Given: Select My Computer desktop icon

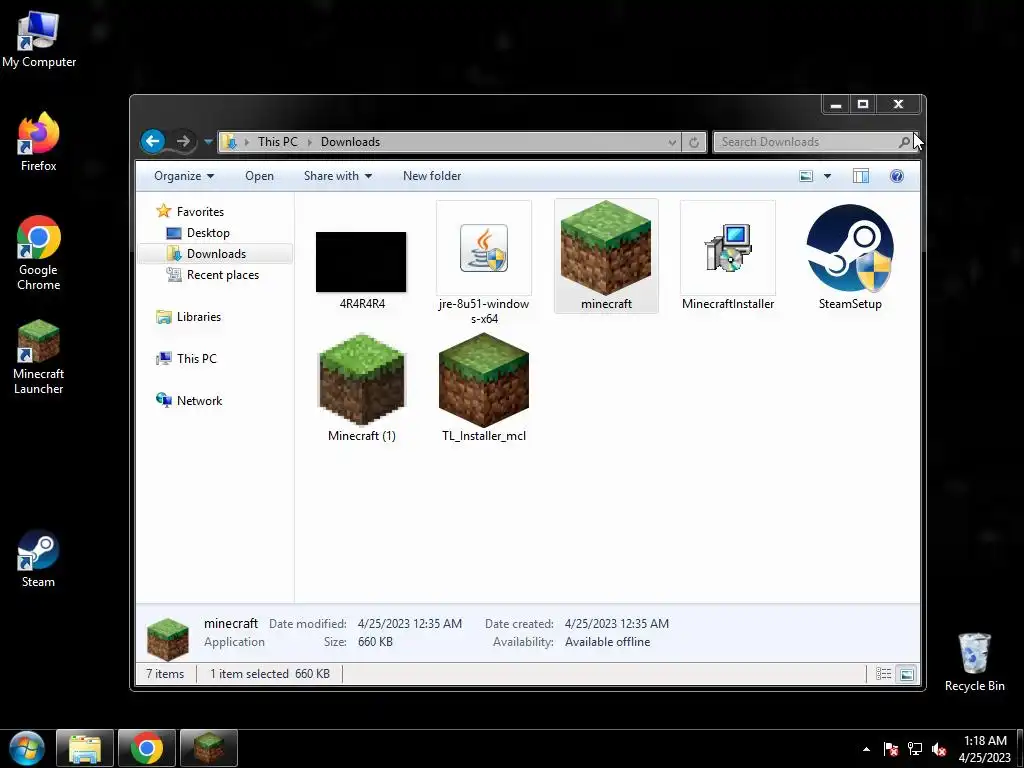Looking at the screenshot, I should point(39,40).
